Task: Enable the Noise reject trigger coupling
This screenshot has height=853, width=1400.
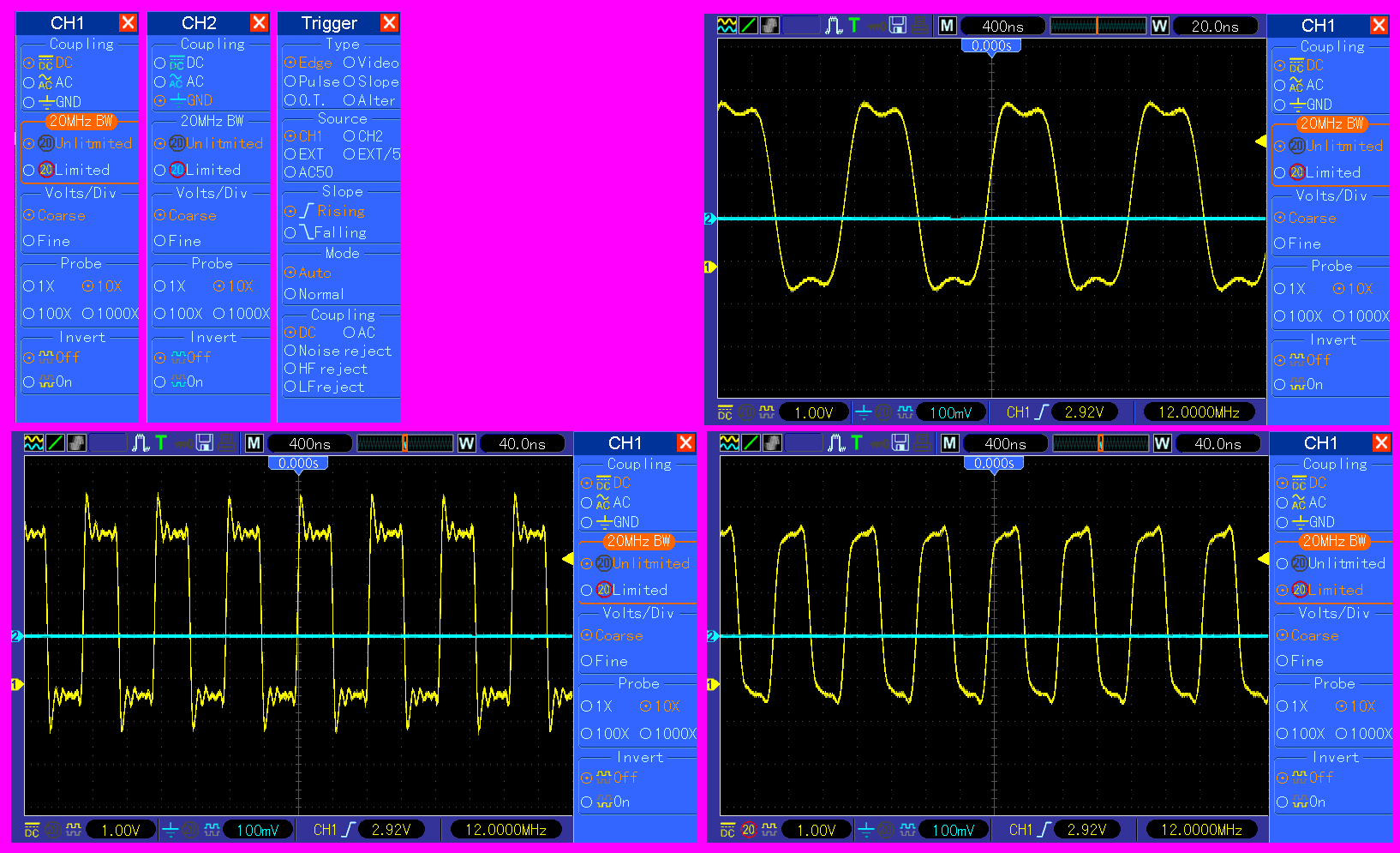Action: (x=338, y=351)
